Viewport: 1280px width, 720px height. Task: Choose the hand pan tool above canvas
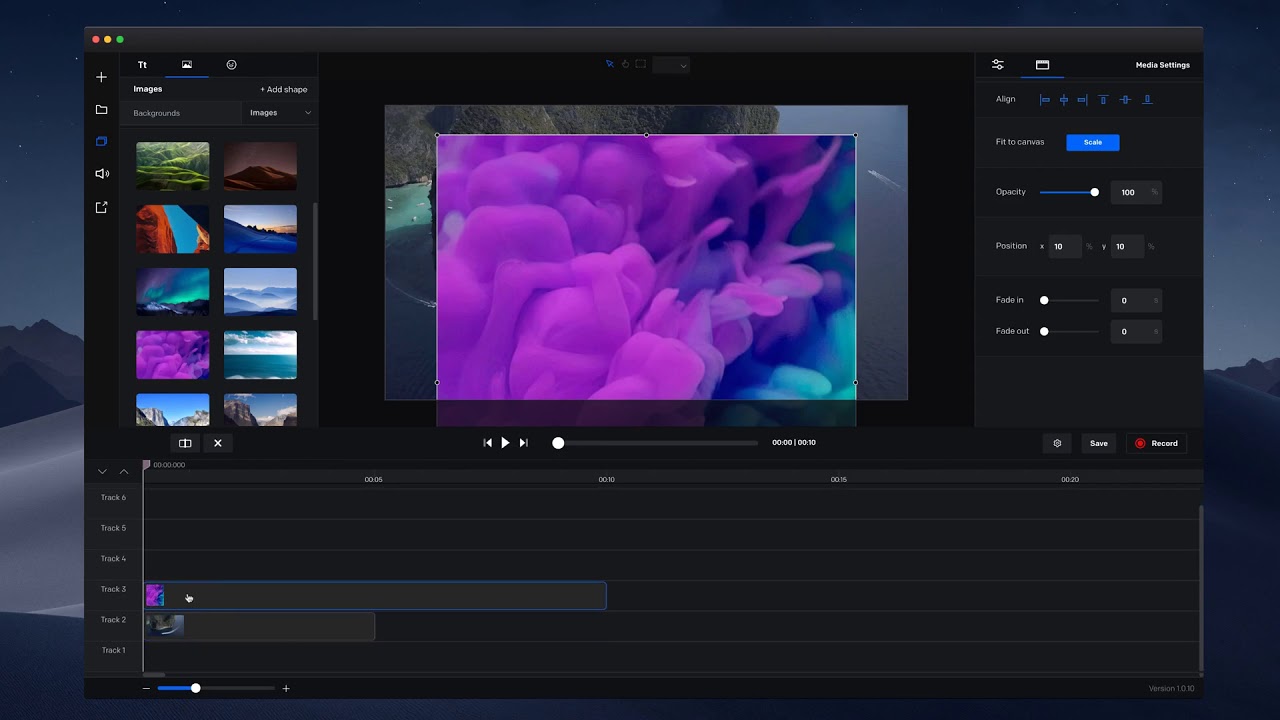[625, 64]
